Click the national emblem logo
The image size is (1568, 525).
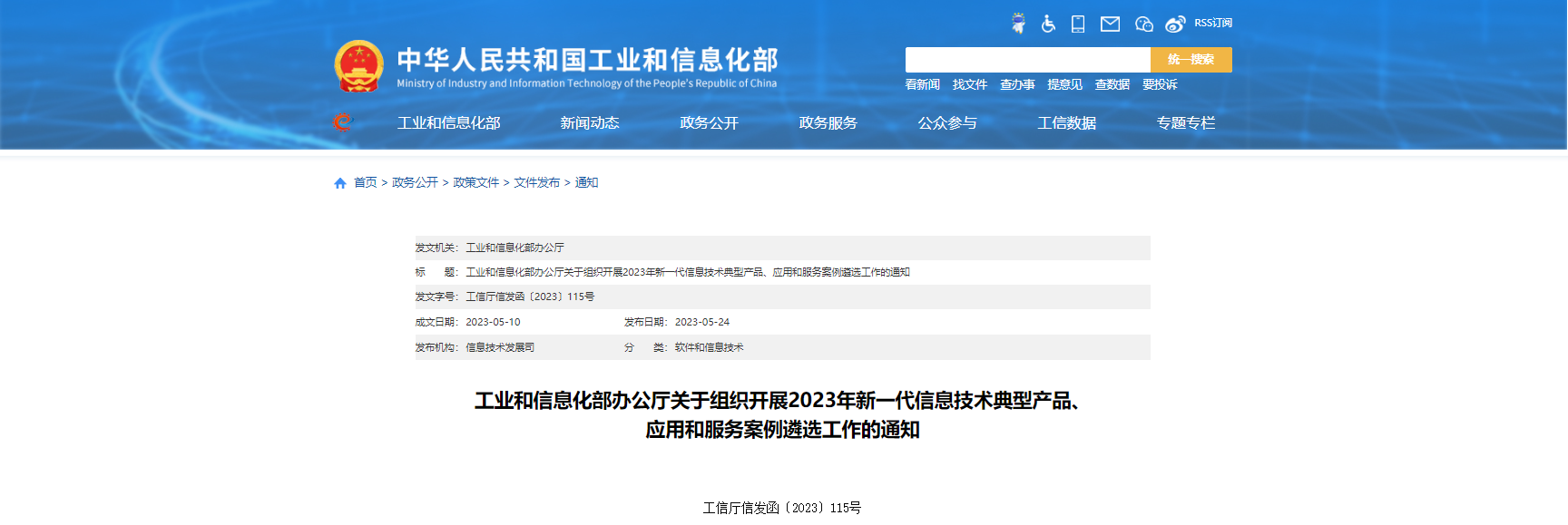pyautogui.click(x=359, y=66)
